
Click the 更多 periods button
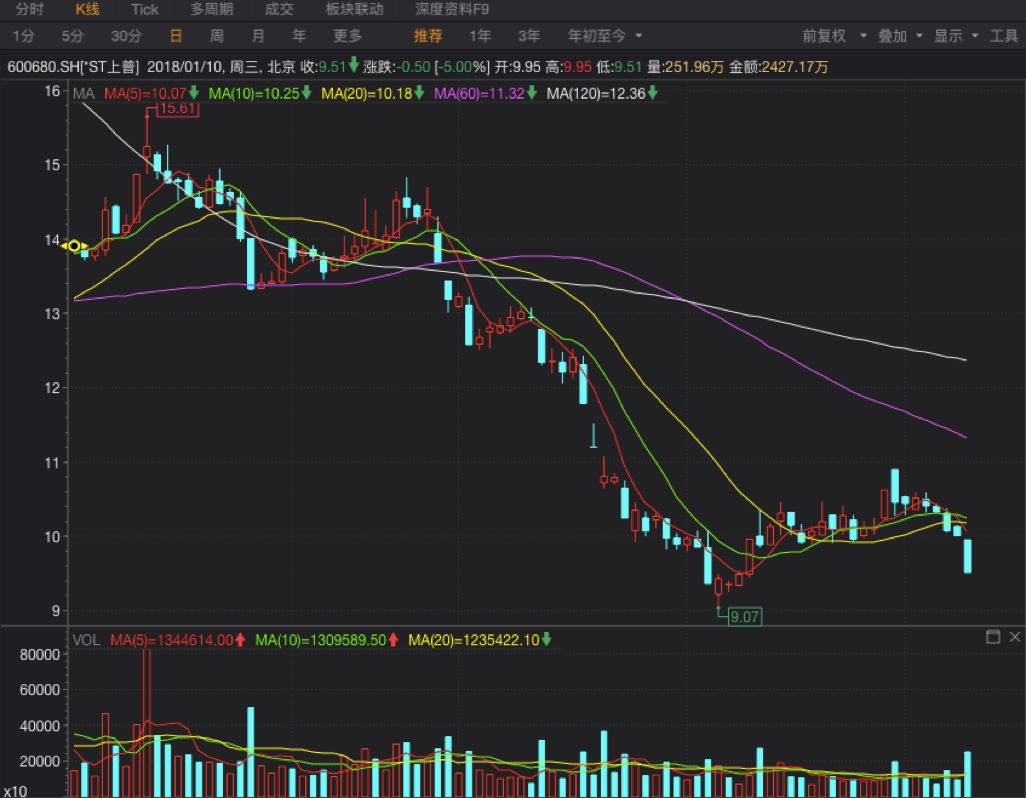[x=347, y=35]
